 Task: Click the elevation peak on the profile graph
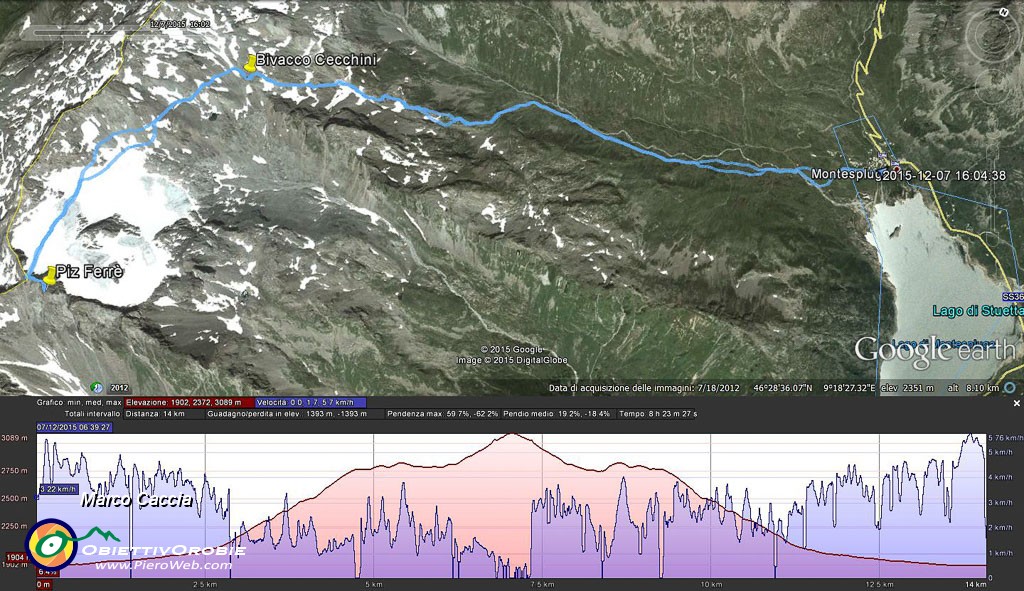(513, 434)
